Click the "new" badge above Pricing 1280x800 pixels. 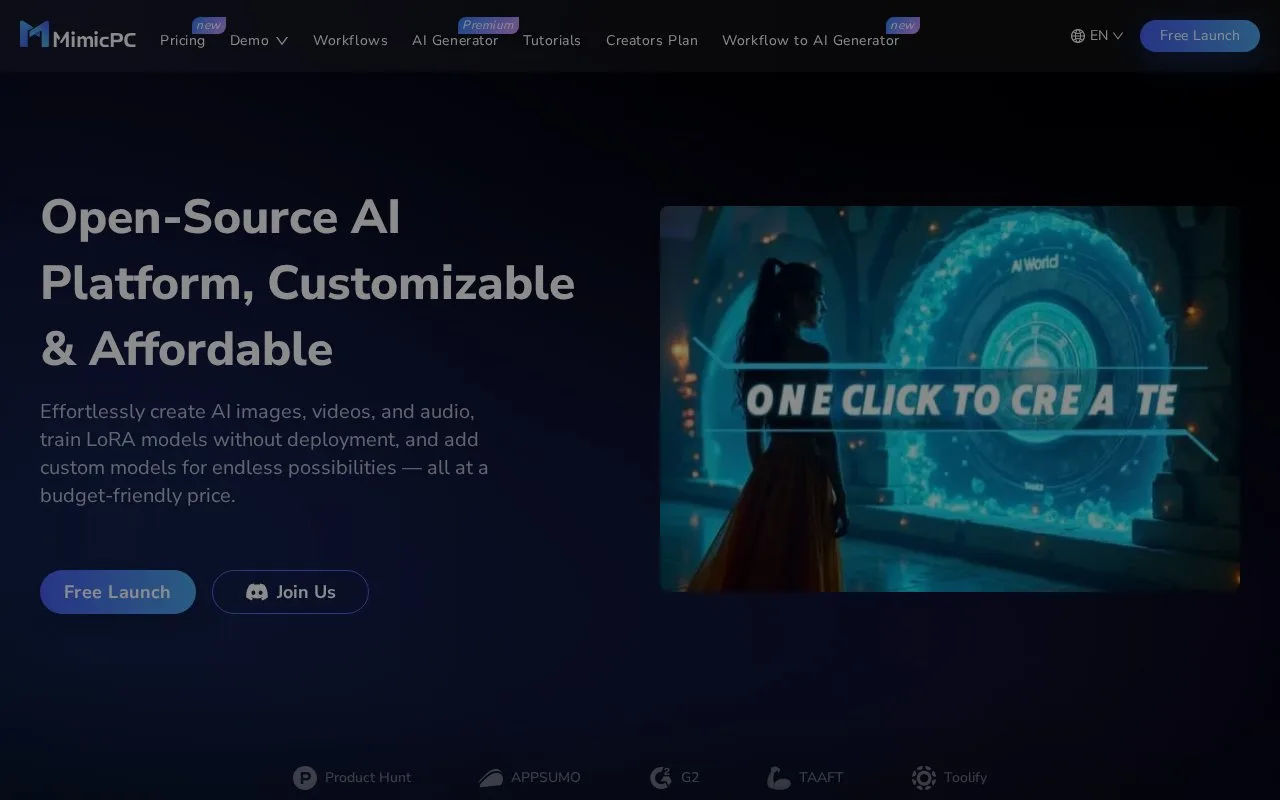[208, 25]
